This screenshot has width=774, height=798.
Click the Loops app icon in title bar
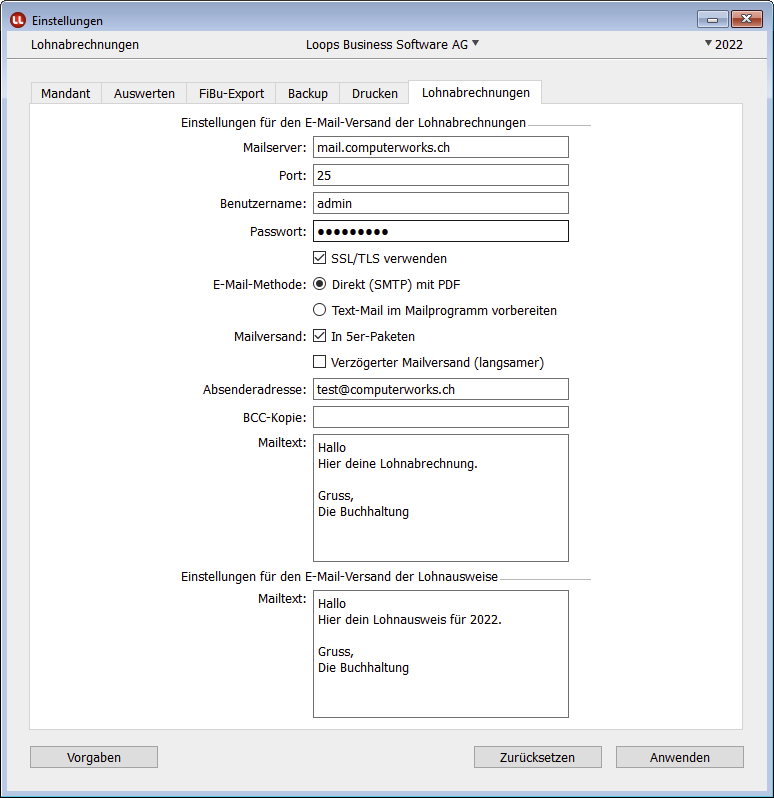[17, 20]
